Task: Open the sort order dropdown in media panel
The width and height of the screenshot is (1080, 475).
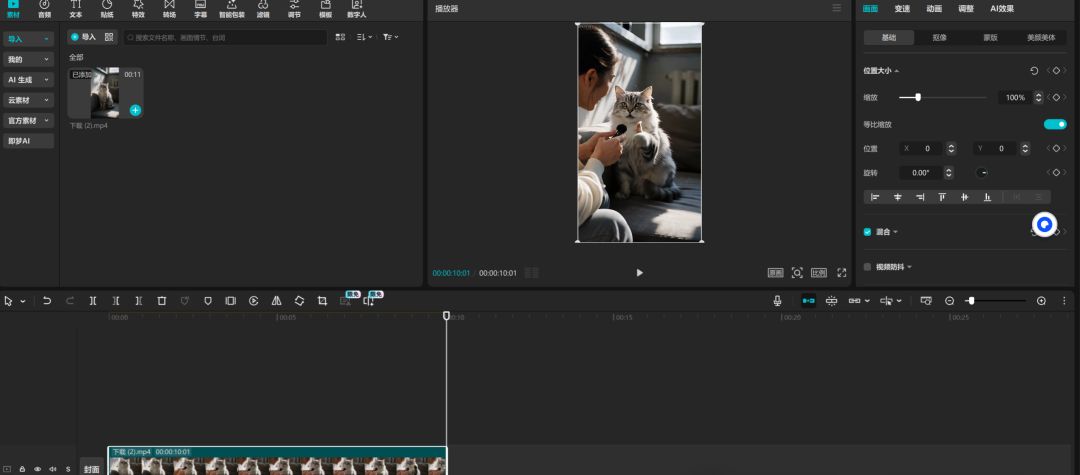Action: point(364,37)
